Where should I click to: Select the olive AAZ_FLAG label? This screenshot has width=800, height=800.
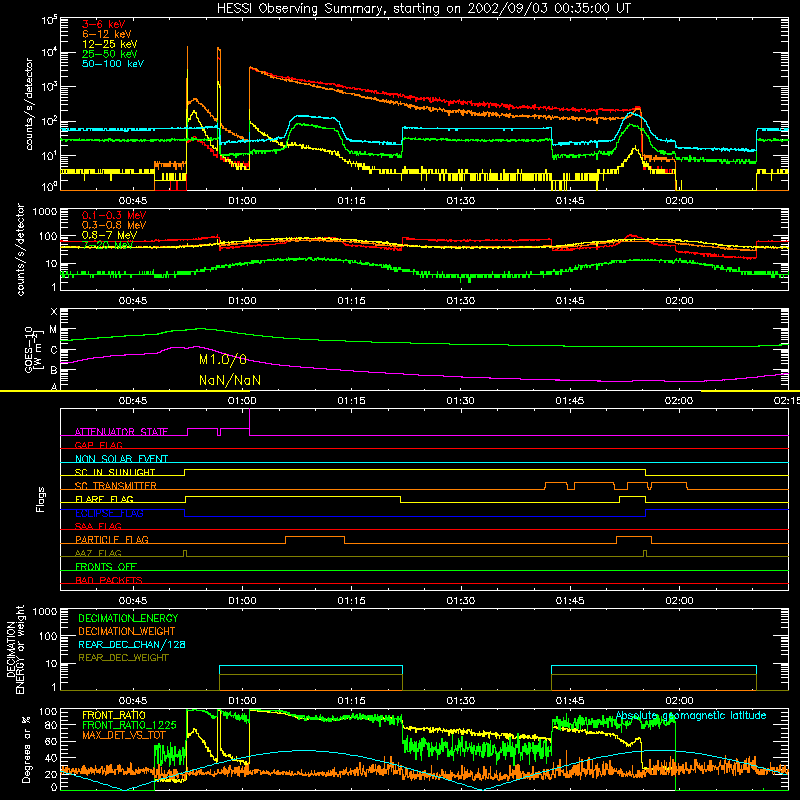coord(98,553)
